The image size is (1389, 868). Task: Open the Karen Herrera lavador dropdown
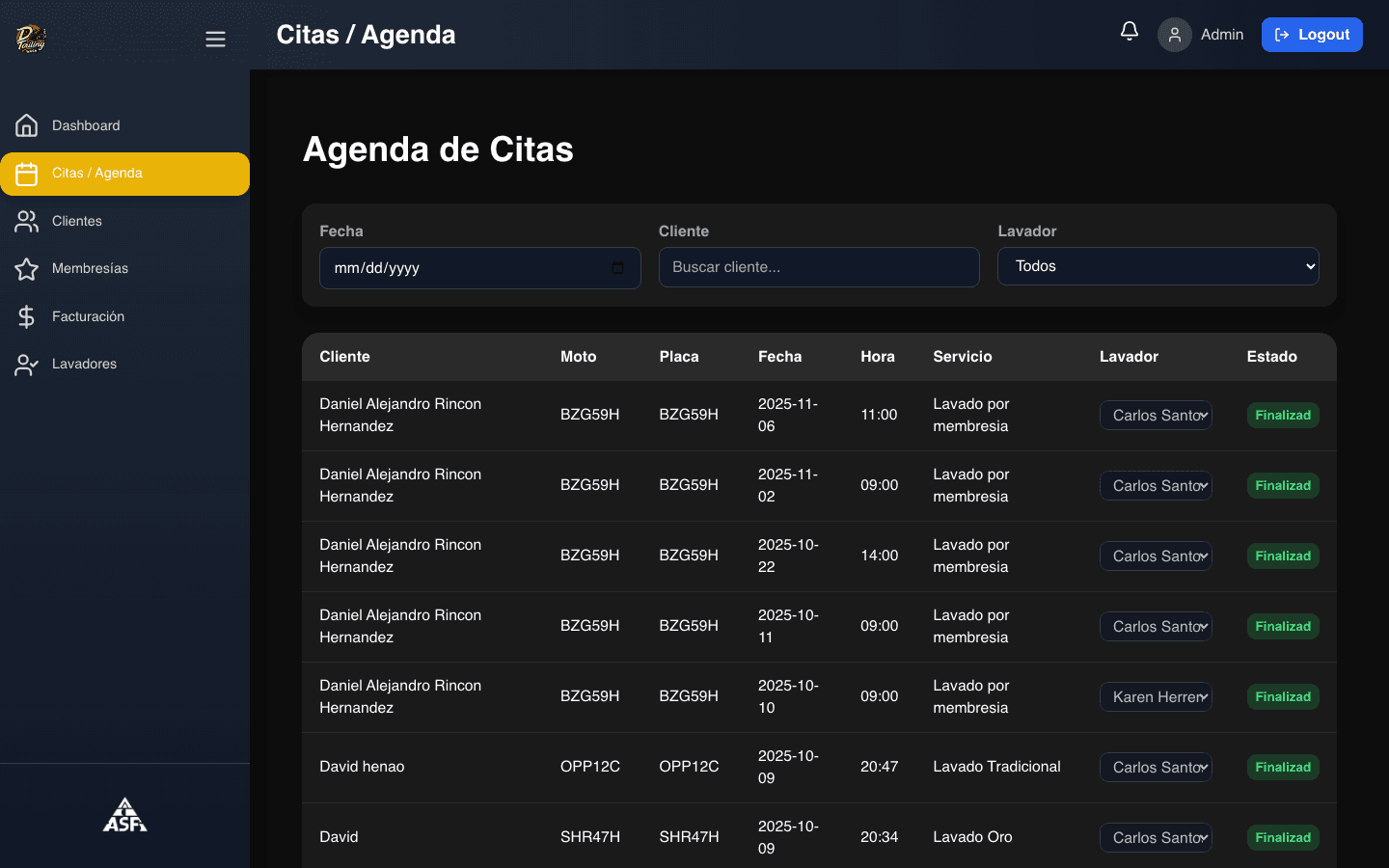[1156, 697]
